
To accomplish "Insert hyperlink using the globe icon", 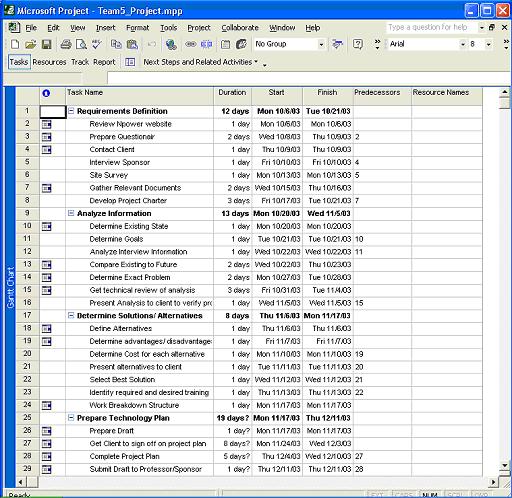I will click(171, 44).
